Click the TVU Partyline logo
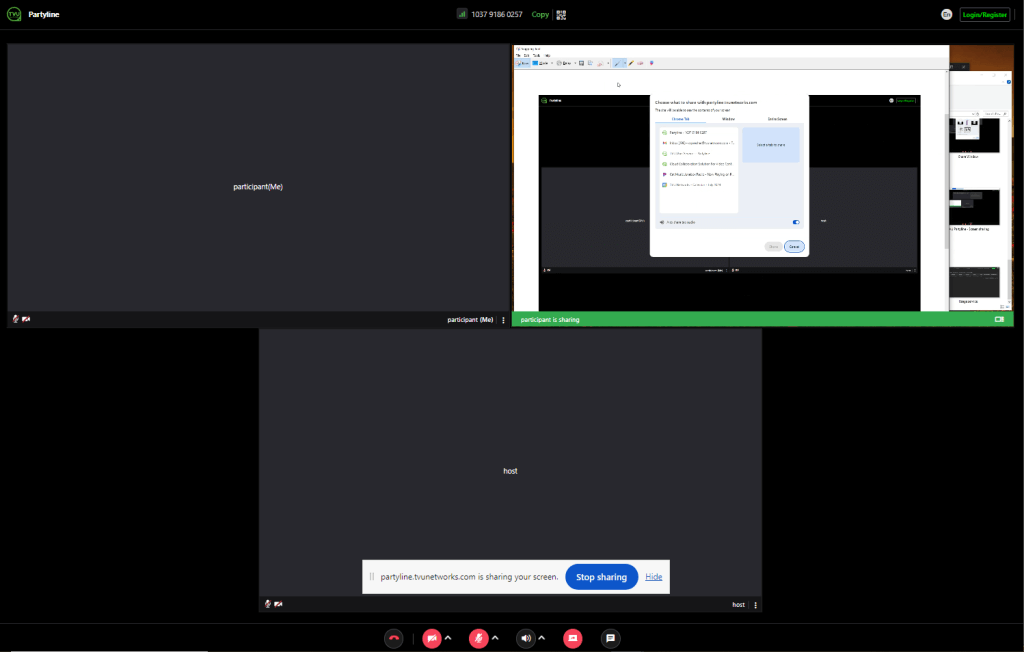The height and width of the screenshot is (652, 1024). (14, 14)
